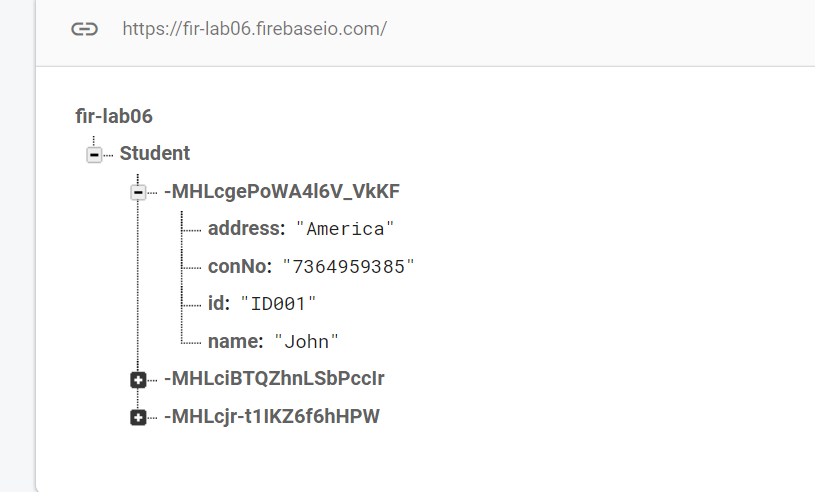This screenshot has height=492, width=815.
Task: Click the id key label
Action: (219, 303)
